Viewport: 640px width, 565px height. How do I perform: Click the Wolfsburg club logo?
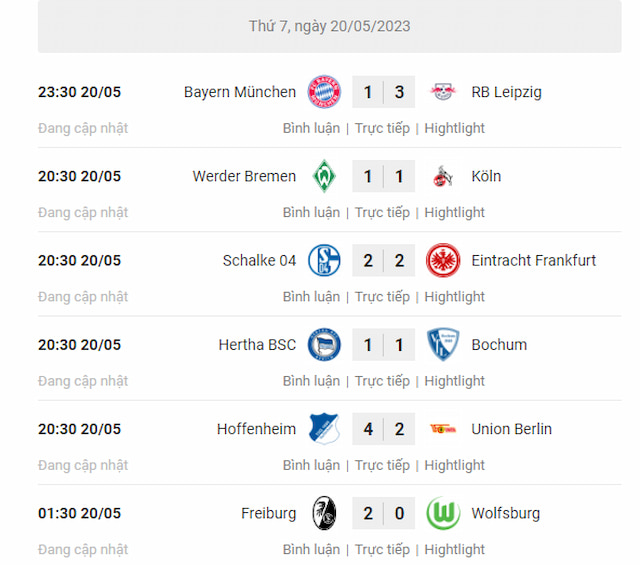[443, 513]
